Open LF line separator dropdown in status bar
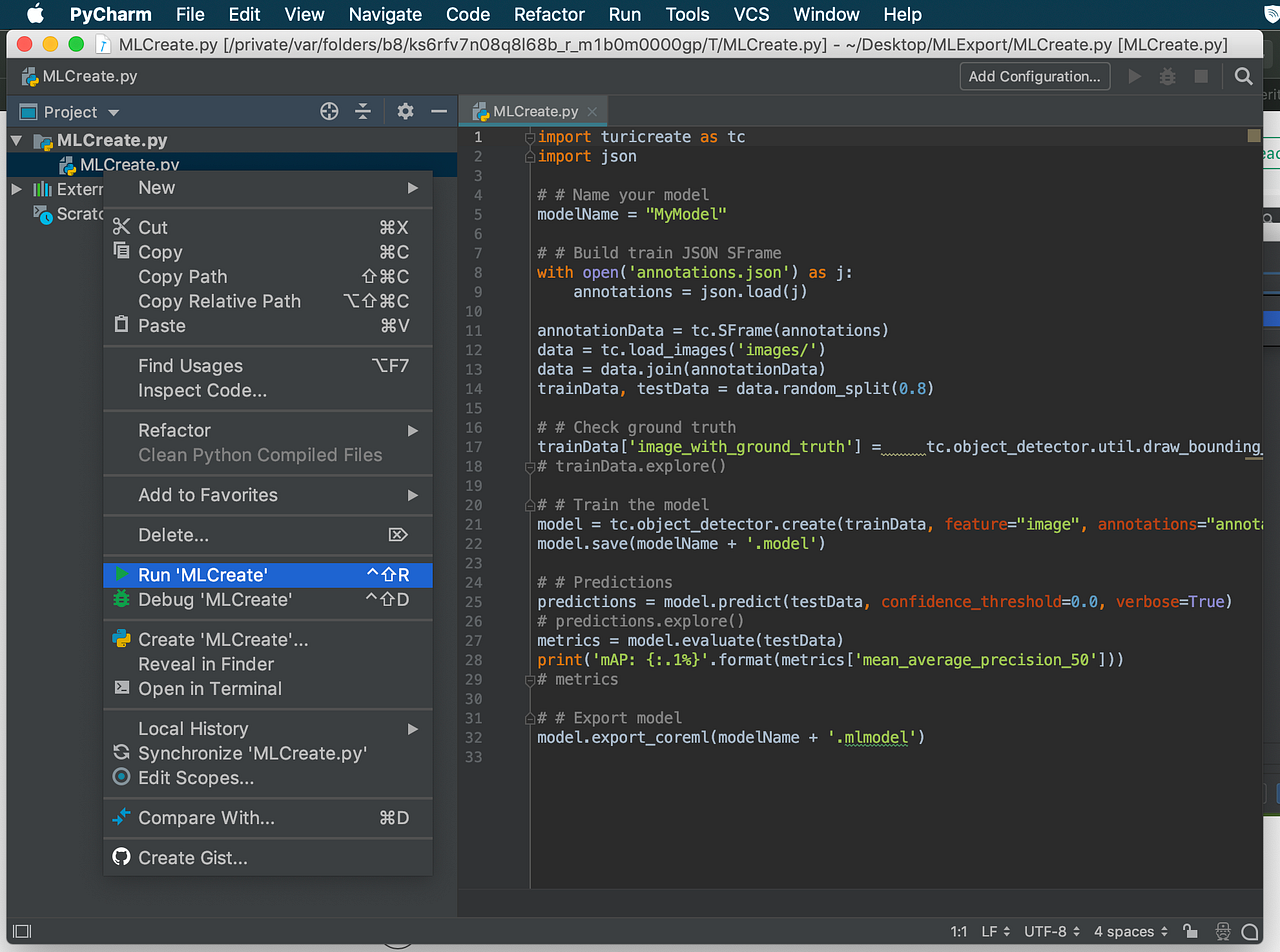Viewport: 1280px width, 952px height. point(996,931)
